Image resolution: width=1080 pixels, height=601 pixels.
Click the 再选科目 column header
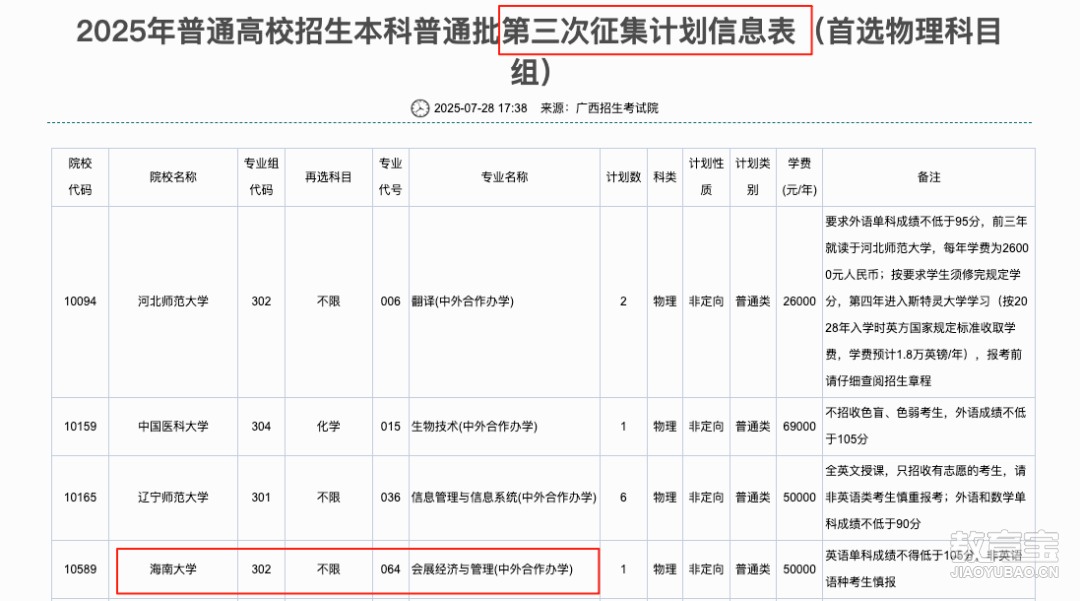coord(329,177)
